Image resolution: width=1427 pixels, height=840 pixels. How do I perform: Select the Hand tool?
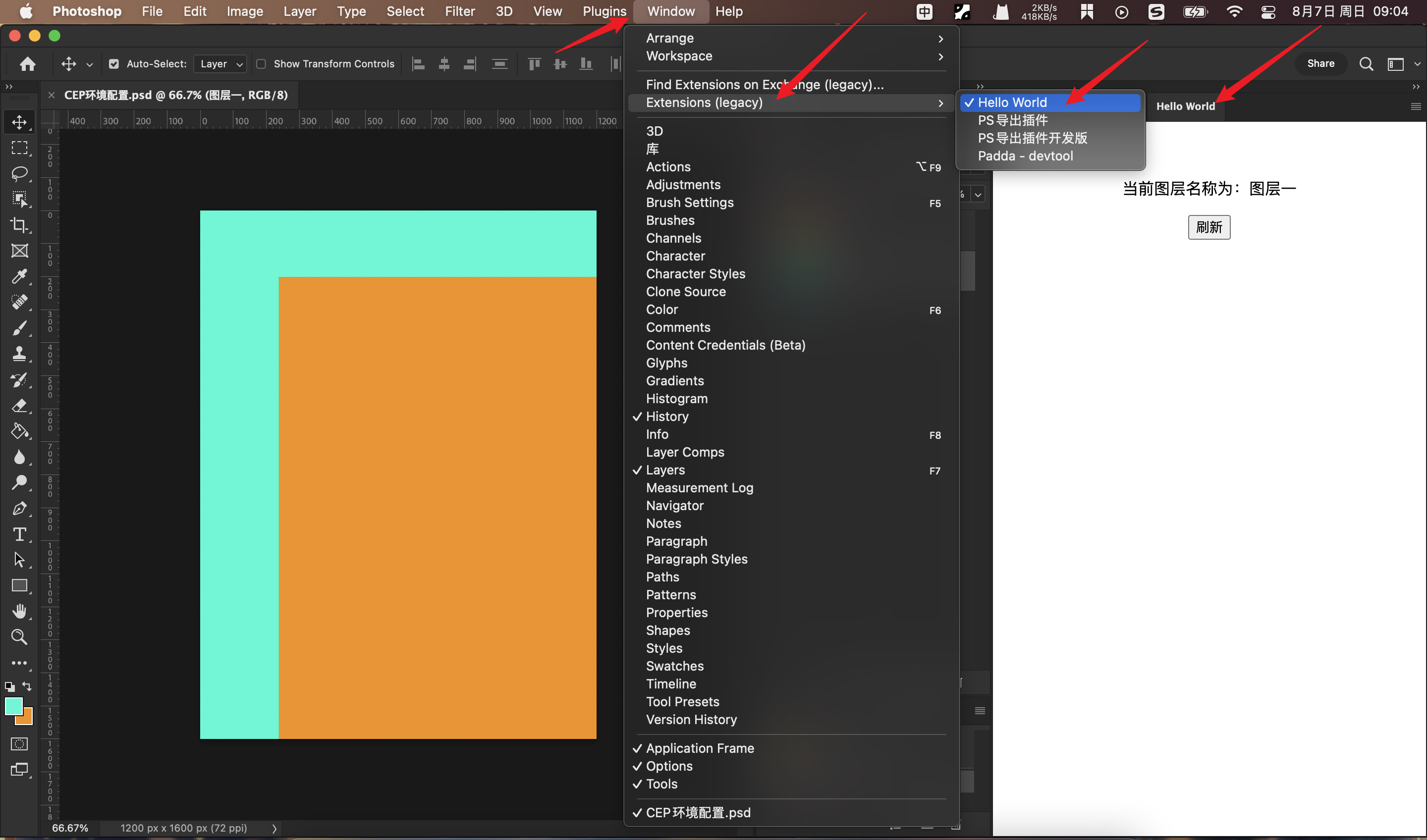click(19, 611)
